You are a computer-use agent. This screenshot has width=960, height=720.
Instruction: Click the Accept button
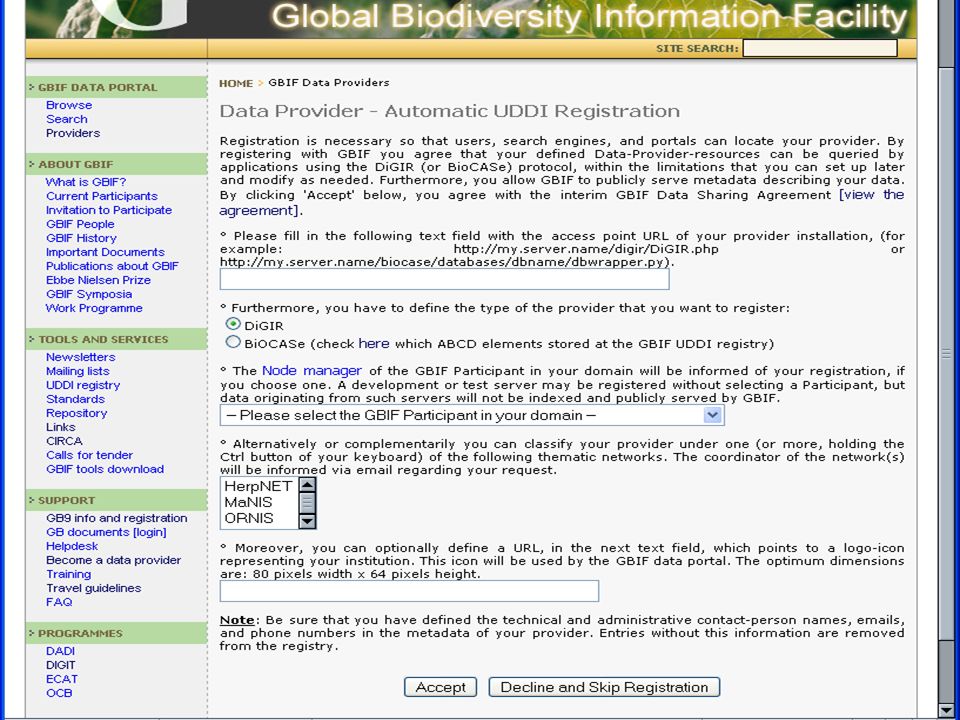[x=440, y=687]
